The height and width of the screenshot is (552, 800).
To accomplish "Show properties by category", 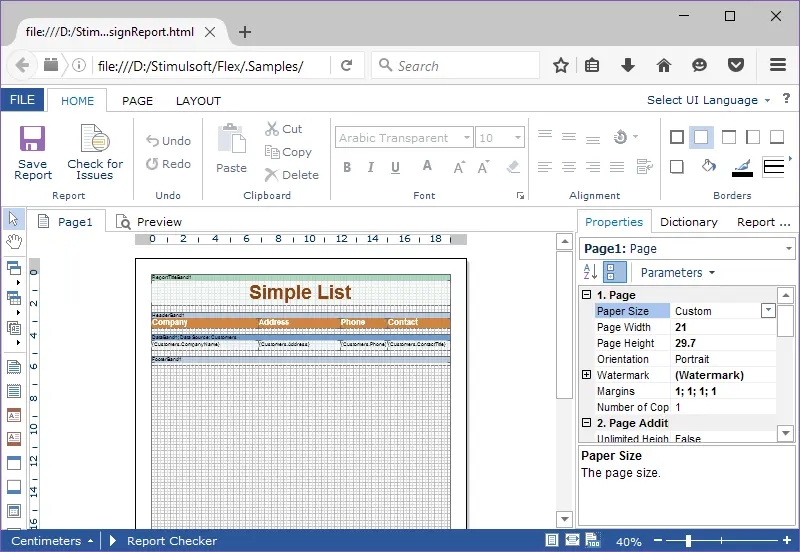I will pos(614,272).
